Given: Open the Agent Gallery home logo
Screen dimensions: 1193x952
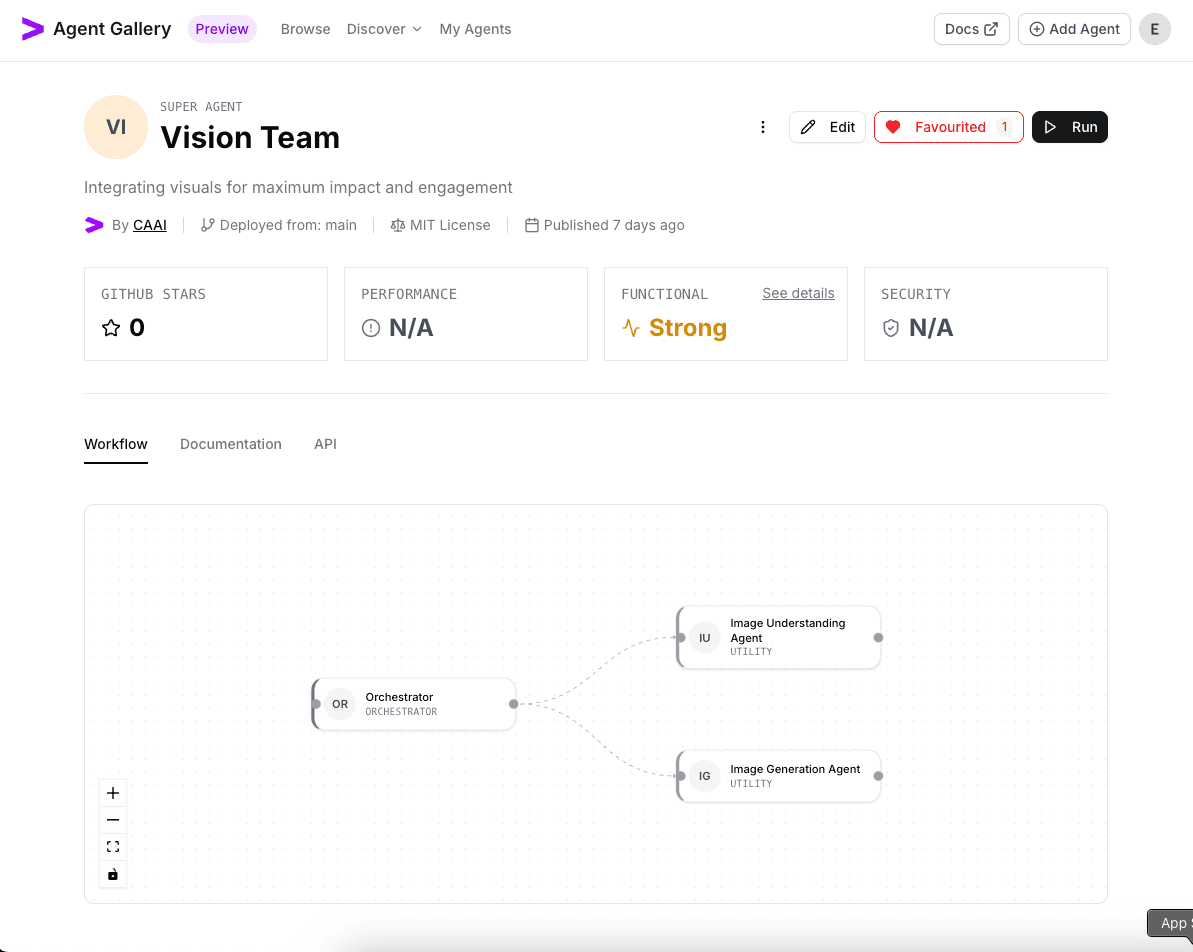Looking at the screenshot, I should coord(95,29).
